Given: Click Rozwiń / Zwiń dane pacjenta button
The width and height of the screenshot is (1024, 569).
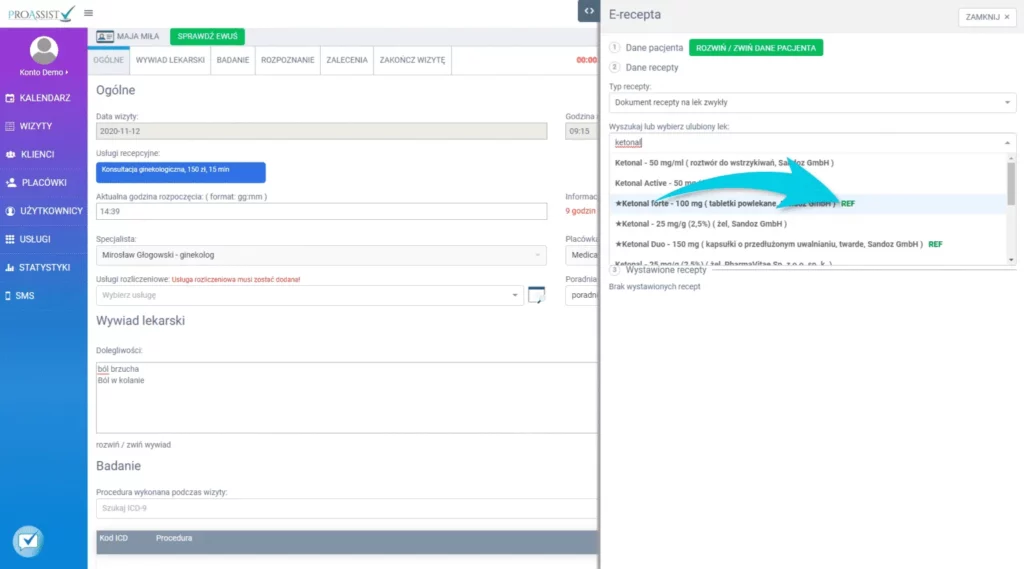Looking at the screenshot, I should 755,47.
